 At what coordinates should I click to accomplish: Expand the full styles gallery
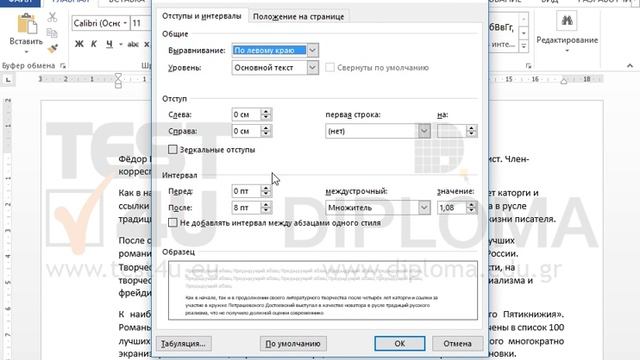tap(524, 46)
